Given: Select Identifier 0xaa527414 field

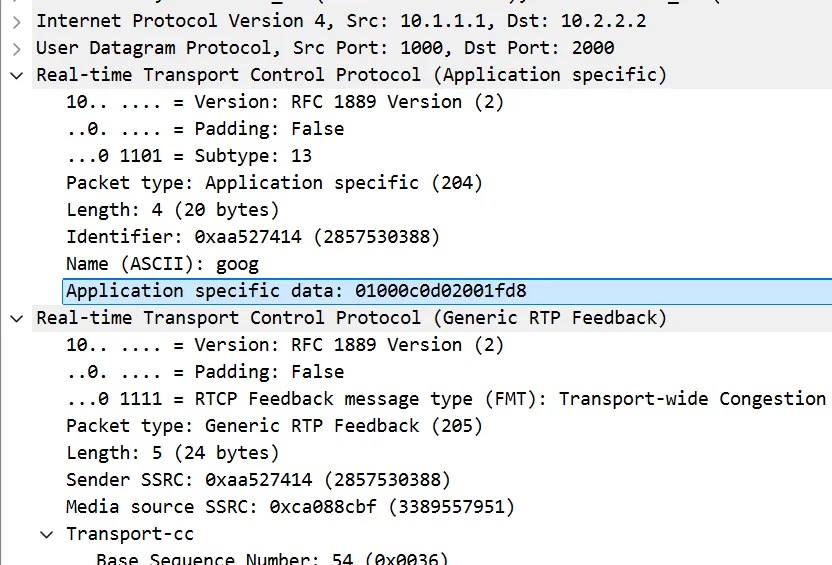Looking at the screenshot, I should [x=252, y=237].
